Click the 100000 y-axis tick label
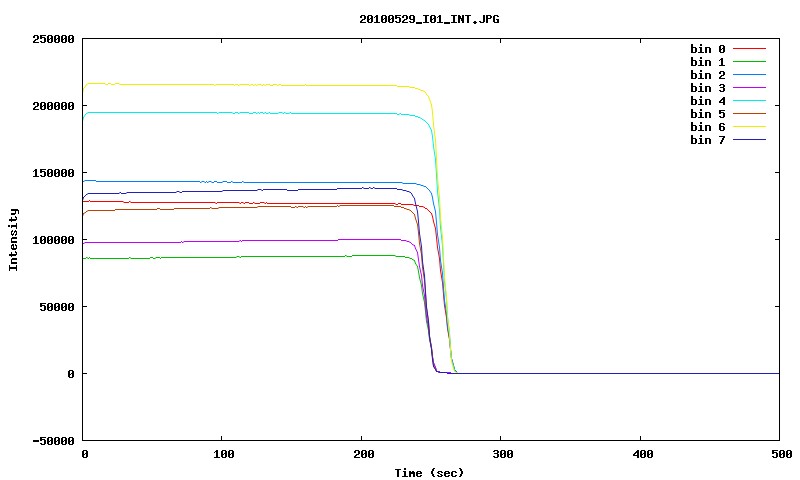This screenshot has width=800, height=480. pyautogui.click(x=53, y=240)
